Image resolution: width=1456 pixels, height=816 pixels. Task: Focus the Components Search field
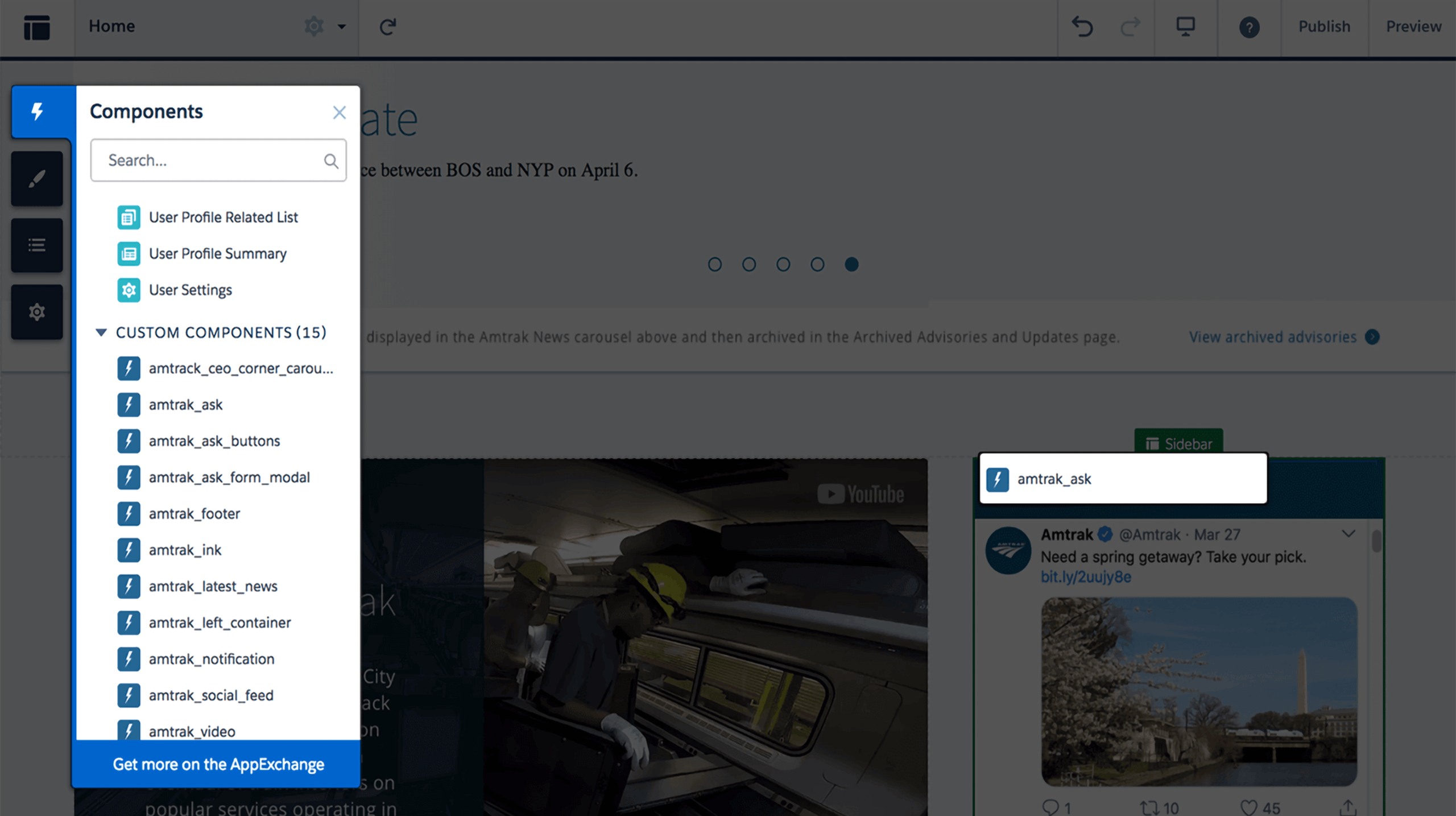(218, 160)
